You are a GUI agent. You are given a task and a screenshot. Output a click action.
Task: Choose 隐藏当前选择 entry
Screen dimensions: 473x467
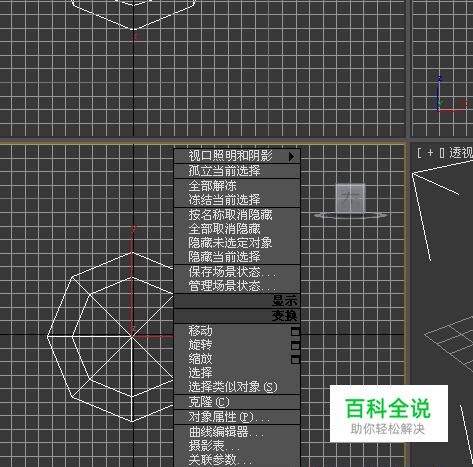(237, 257)
